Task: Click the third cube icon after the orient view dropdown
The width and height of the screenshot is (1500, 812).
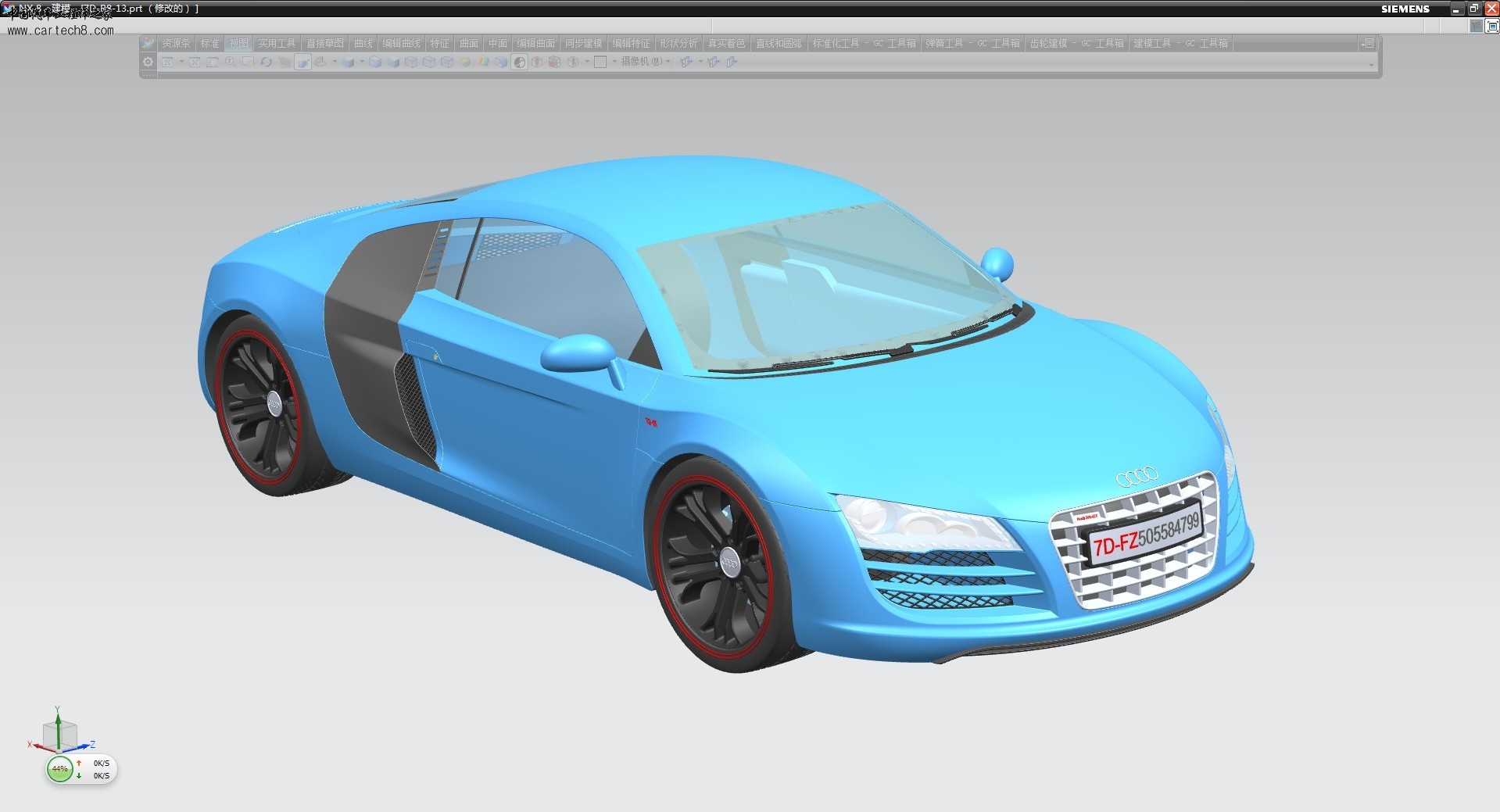Action: pyautogui.click(x=410, y=62)
